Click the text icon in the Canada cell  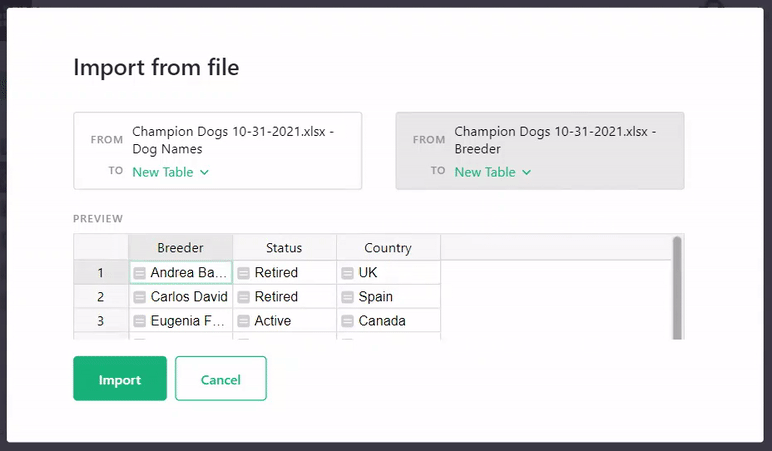coord(348,321)
